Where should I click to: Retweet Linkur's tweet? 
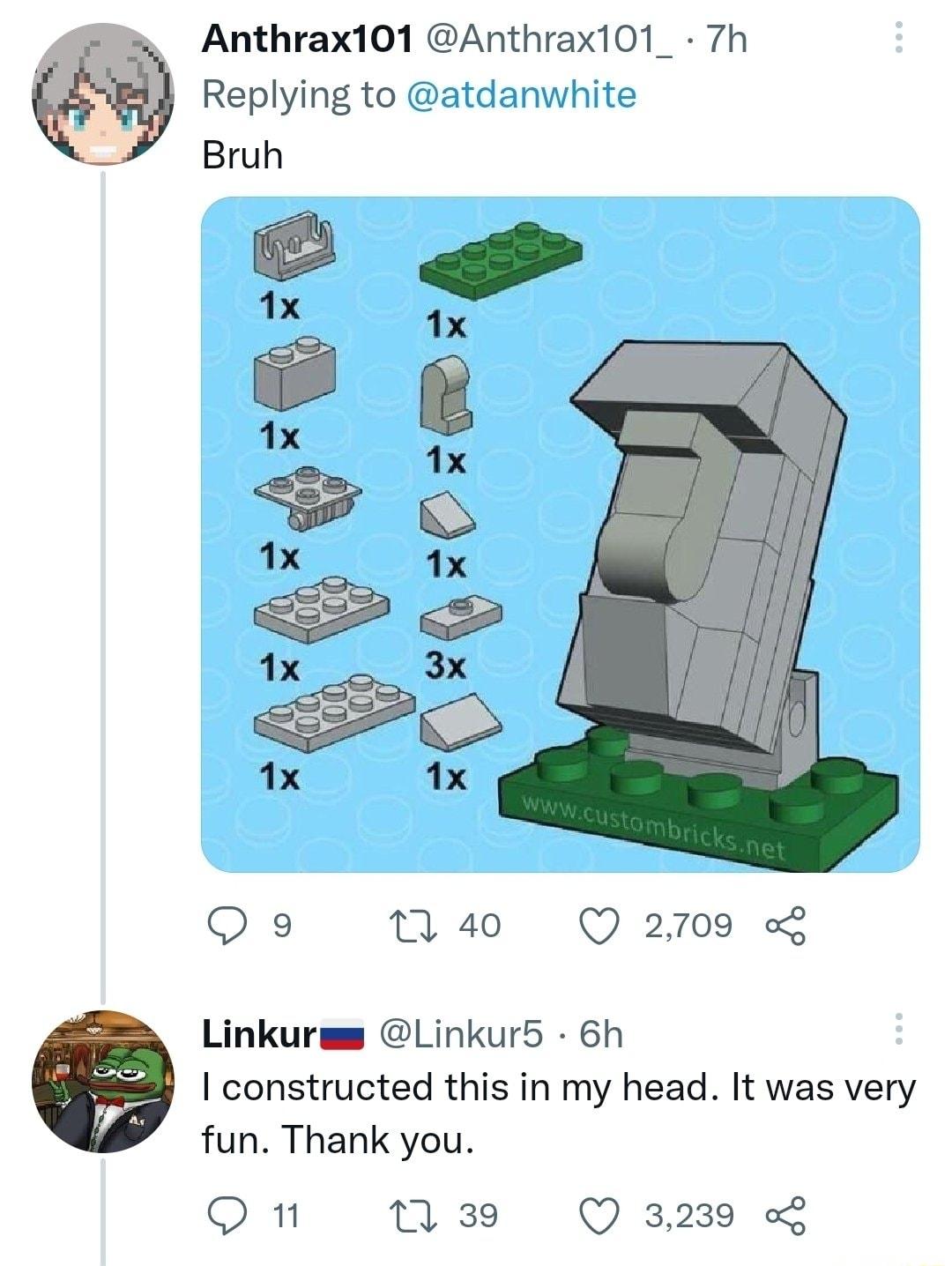coord(435,1215)
